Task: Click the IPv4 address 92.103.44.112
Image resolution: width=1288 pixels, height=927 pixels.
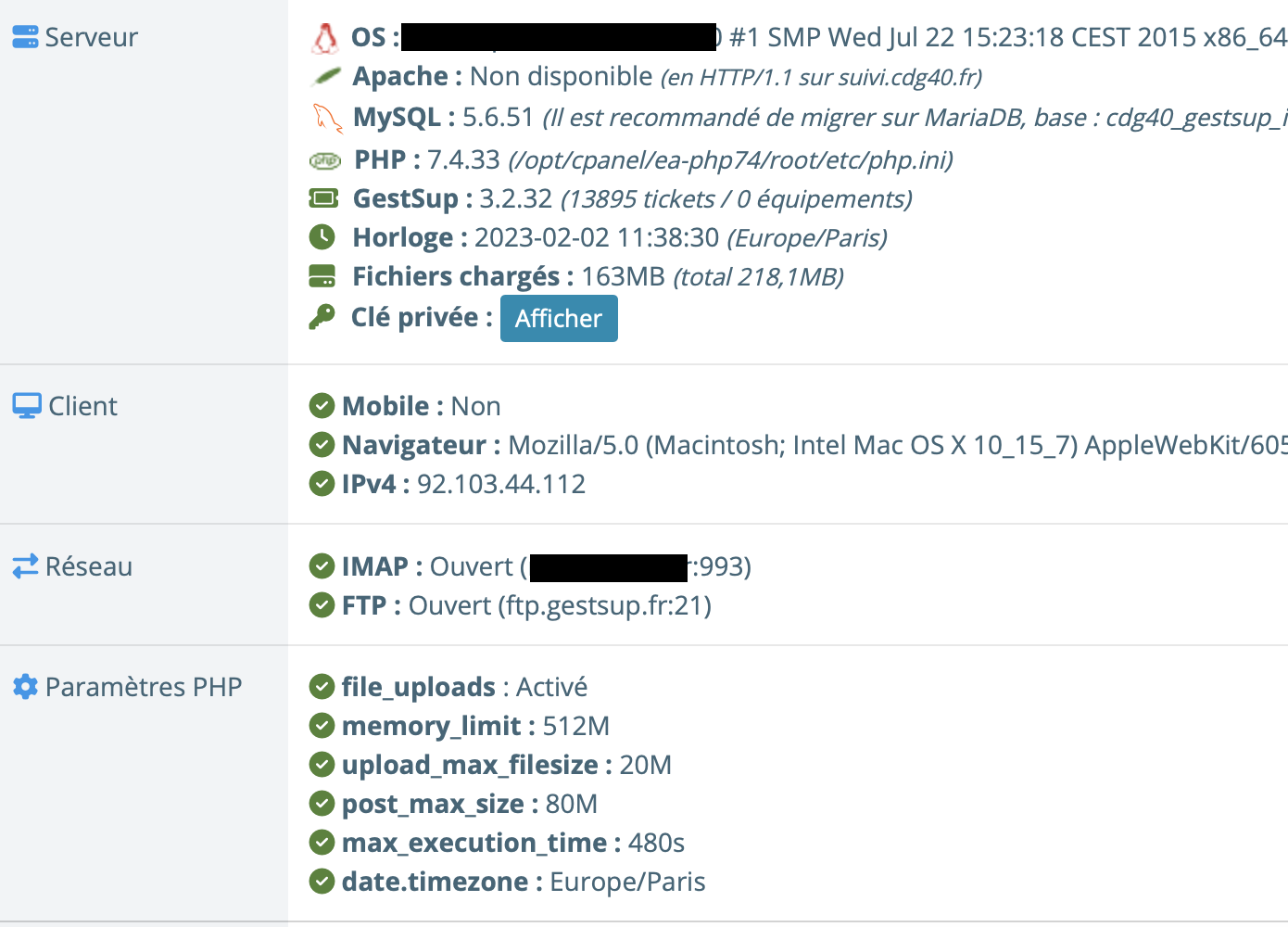Action: [x=501, y=484]
